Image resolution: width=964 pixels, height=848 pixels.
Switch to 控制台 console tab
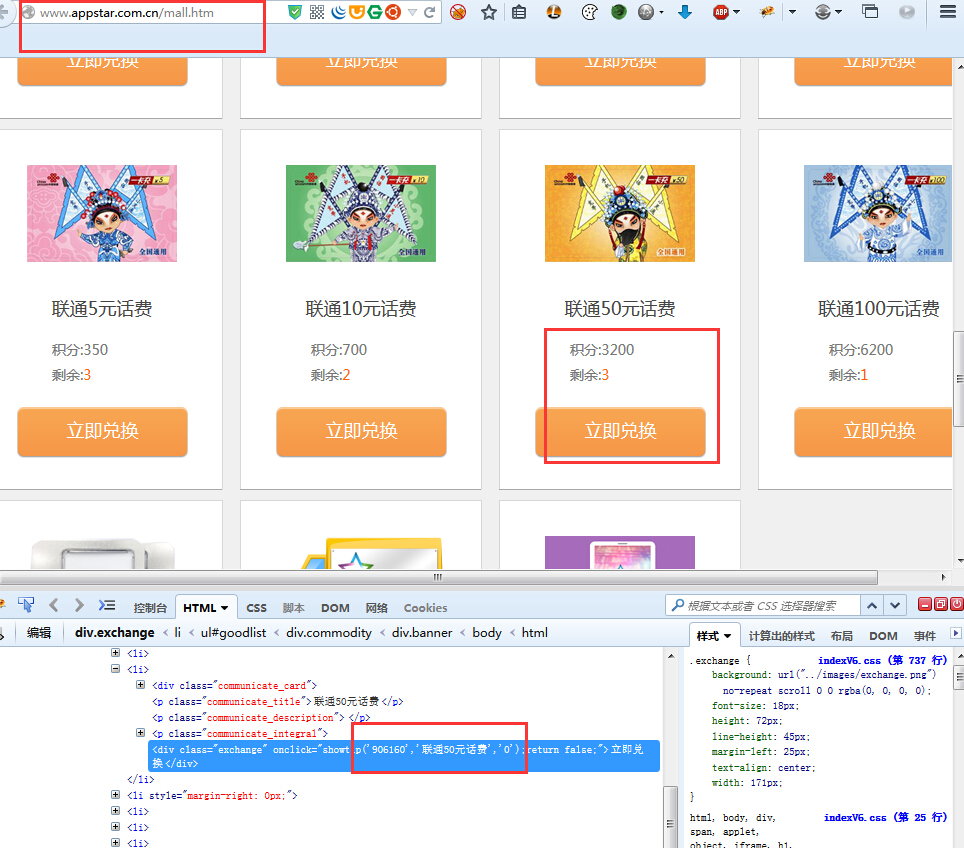pos(150,608)
